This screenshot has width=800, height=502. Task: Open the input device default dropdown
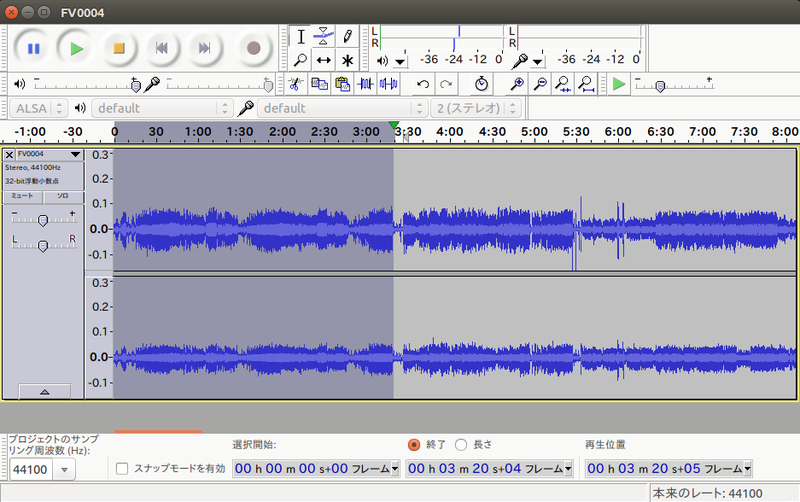(x=342, y=108)
